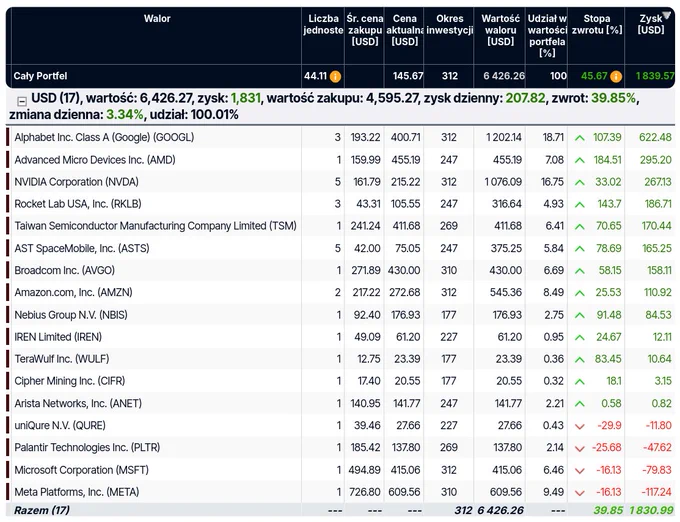Open TeraWulf Inc. (WULF)
Image resolution: width=680 pixels, height=522 pixels.
pyautogui.click(x=62, y=359)
